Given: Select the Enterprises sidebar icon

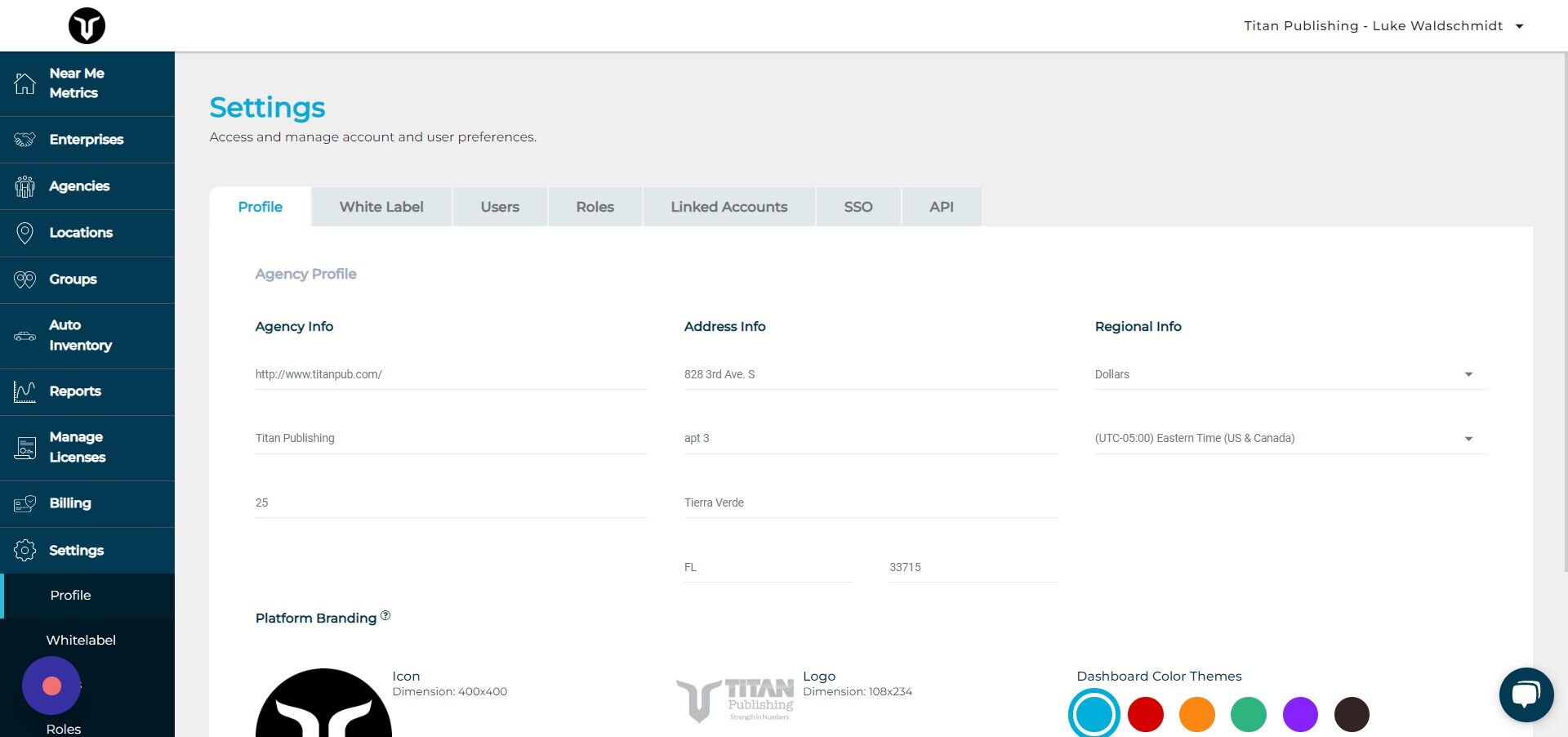Looking at the screenshot, I should click(x=24, y=139).
